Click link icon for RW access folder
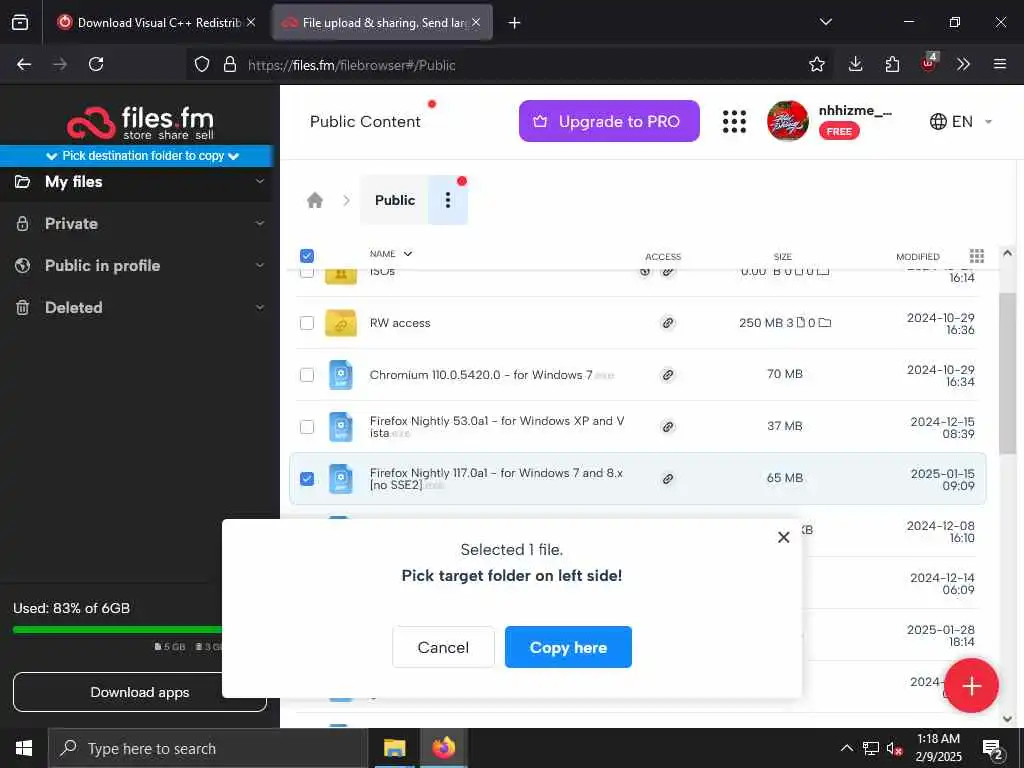 coord(667,323)
